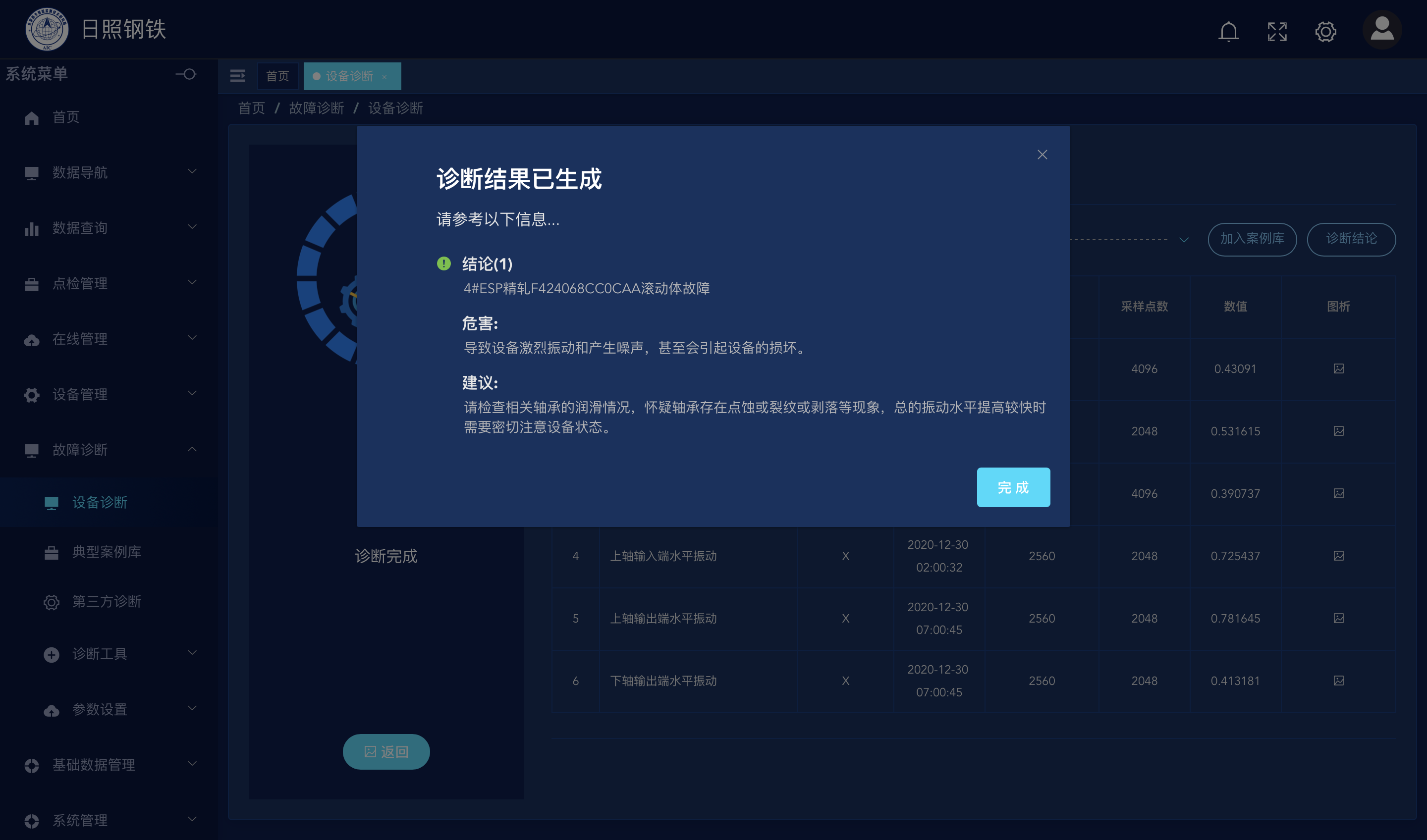Click the 设备诊断 submenu monitor icon
This screenshot has width=1427, height=840.
[x=52, y=503]
